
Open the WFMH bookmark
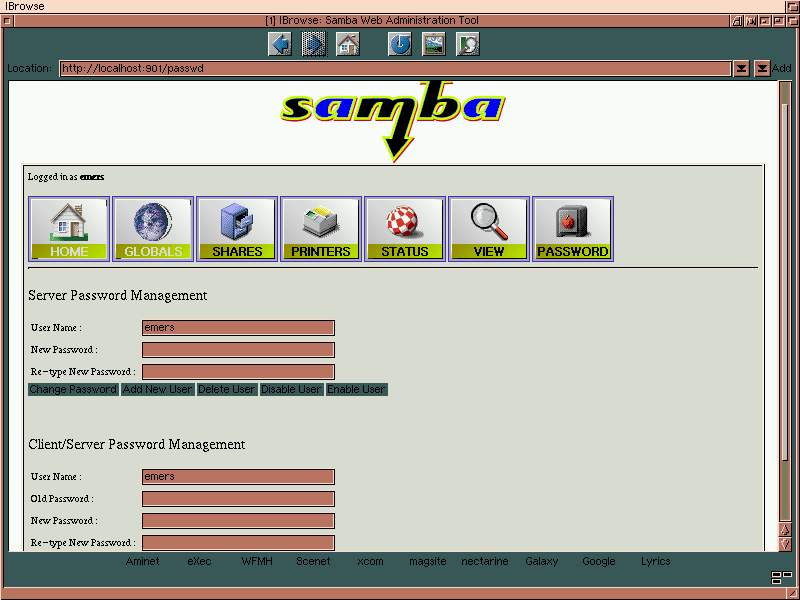click(257, 561)
